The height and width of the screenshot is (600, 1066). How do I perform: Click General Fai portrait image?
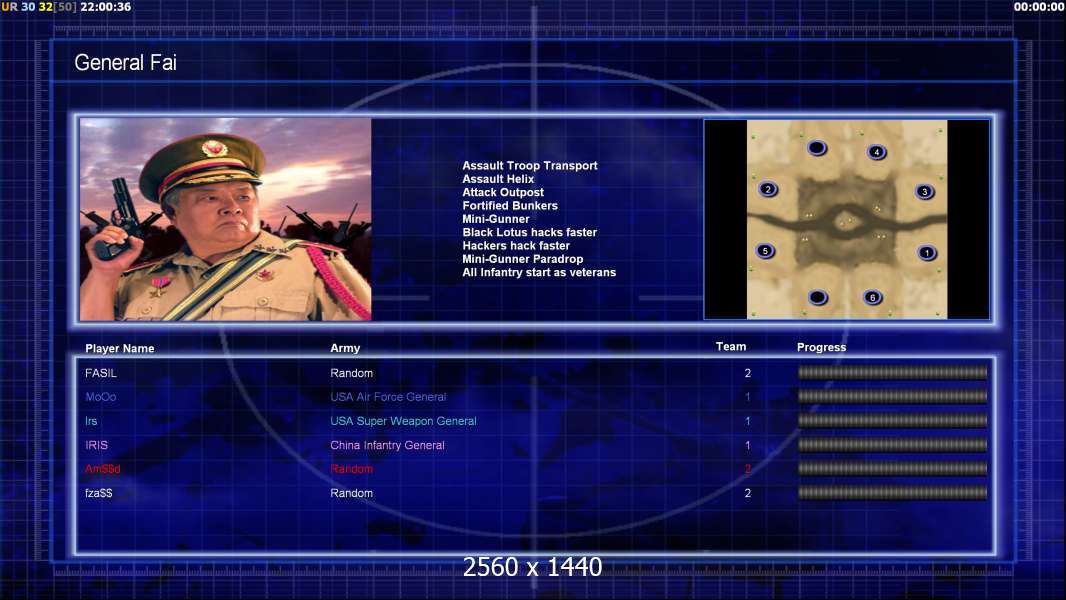(226, 219)
